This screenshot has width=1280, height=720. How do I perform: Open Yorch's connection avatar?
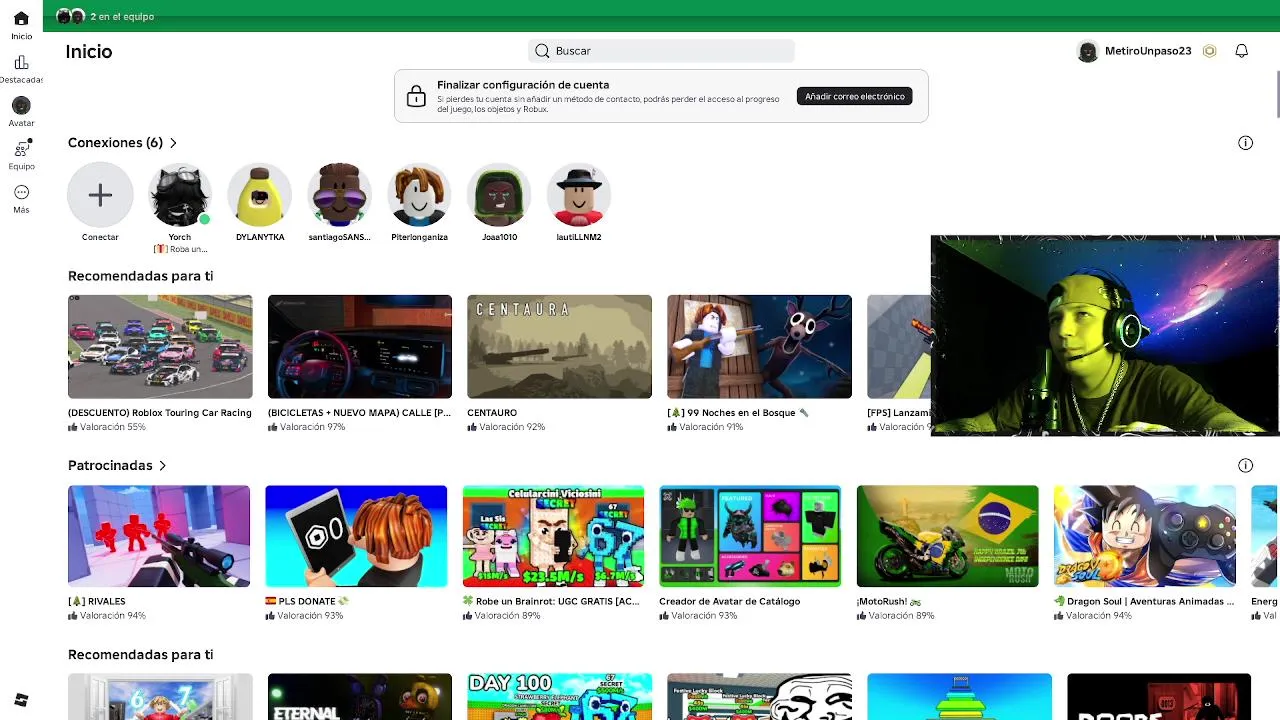click(x=180, y=195)
